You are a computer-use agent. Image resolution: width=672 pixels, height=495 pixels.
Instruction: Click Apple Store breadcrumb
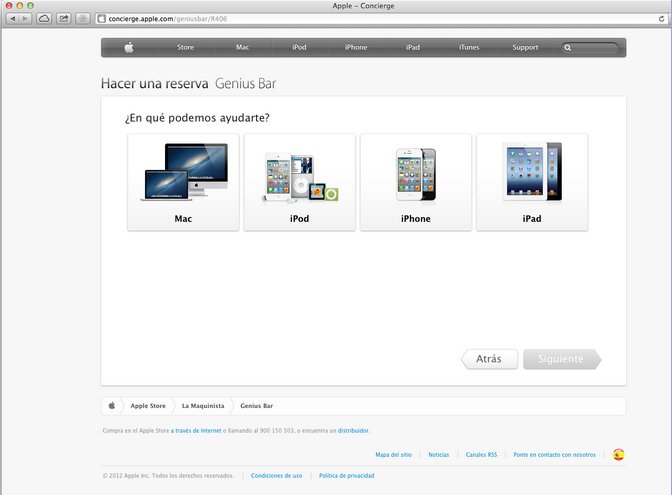point(148,406)
